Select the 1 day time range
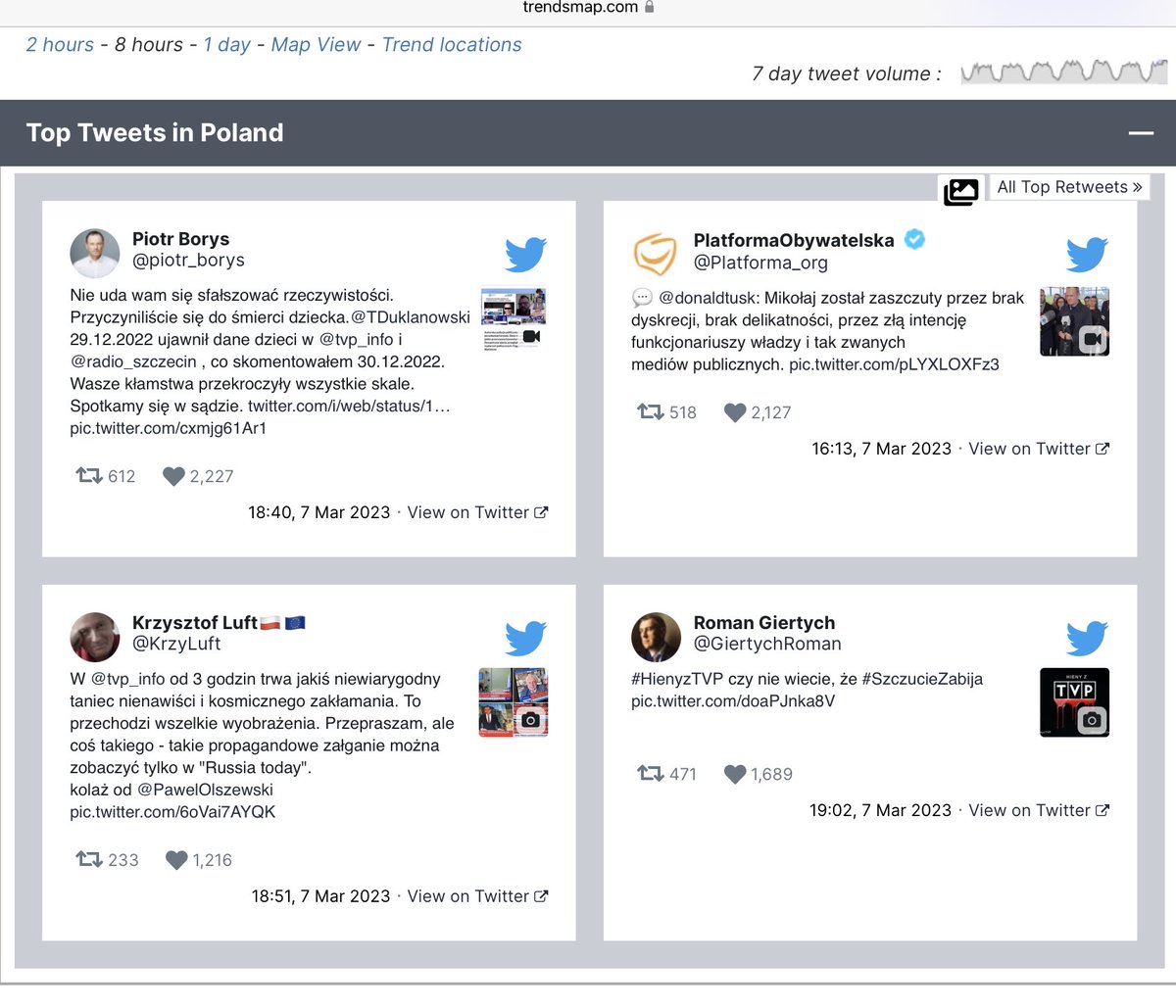The width and height of the screenshot is (1176, 1008). coord(227,45)
